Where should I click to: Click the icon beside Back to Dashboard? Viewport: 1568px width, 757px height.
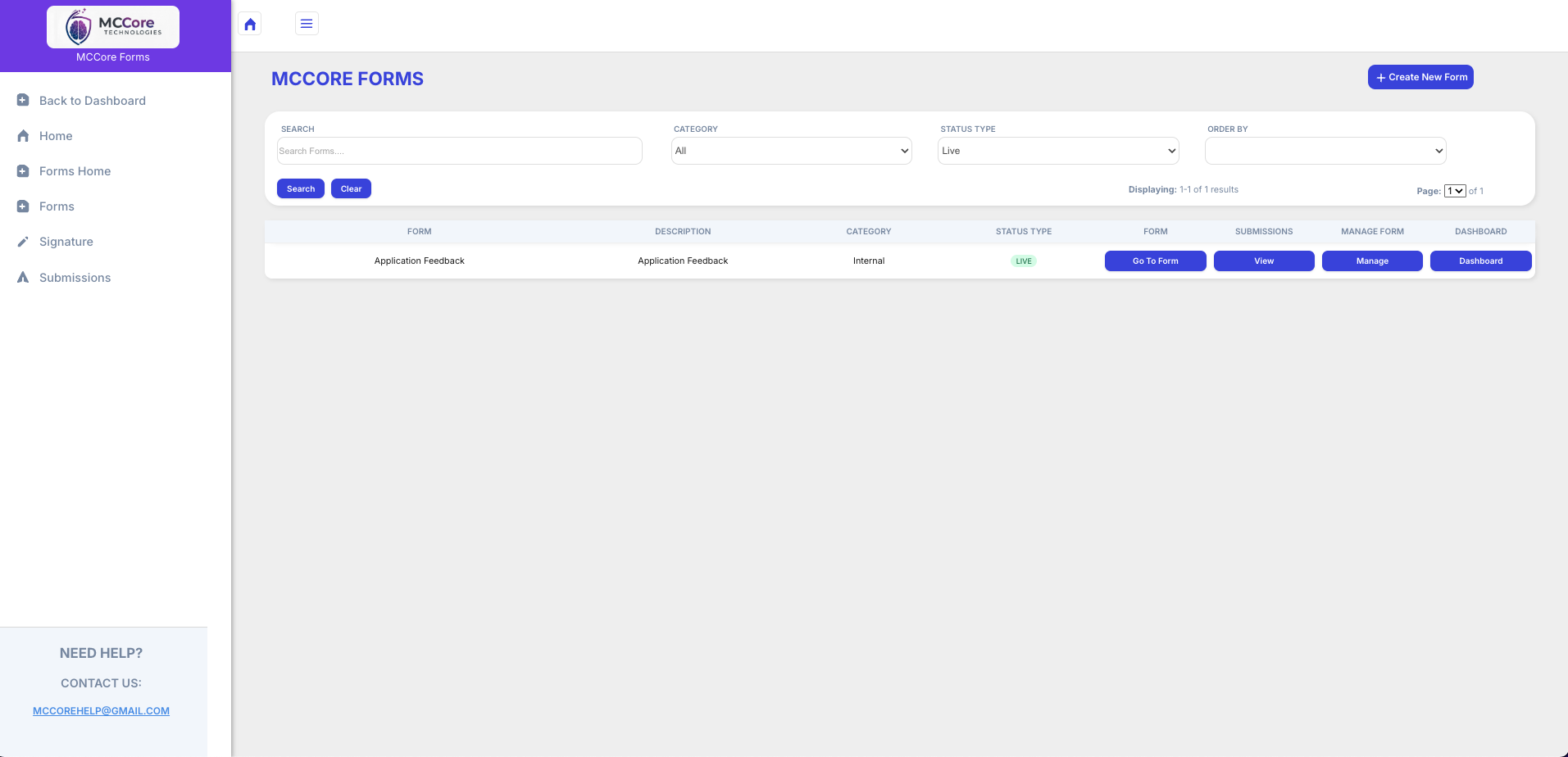[x=23, y=101]
